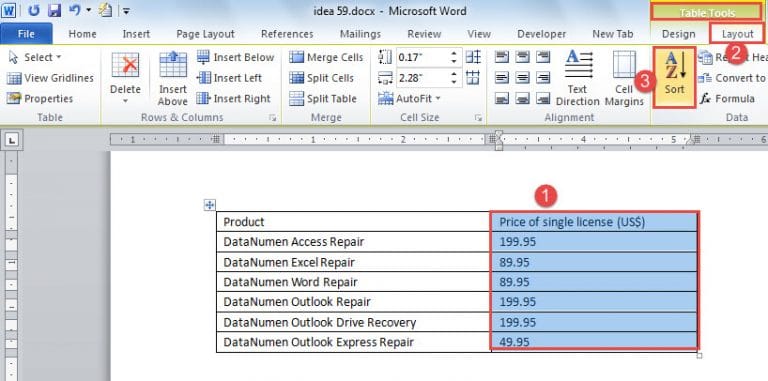Expand the Select dropdown

pos(35,57)
